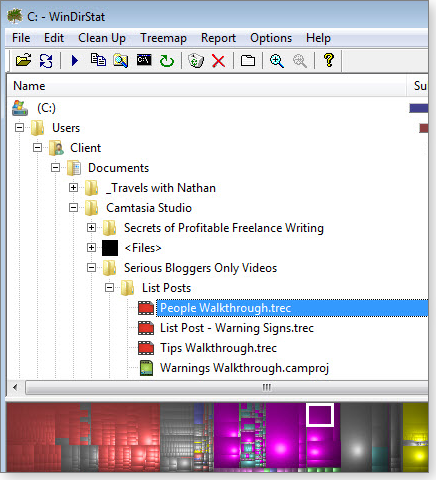This screenshot has width=436, height=480.
Task: Collapse the Users folder node
Action: (x=20, y=128)
